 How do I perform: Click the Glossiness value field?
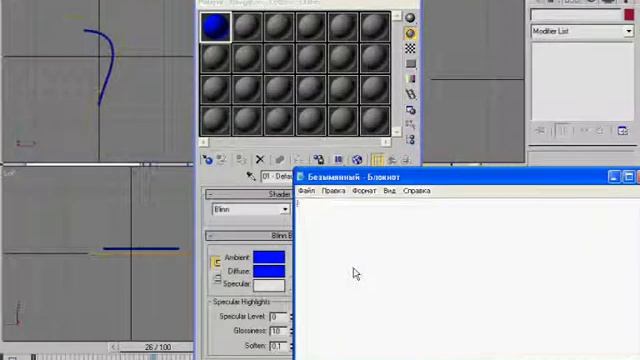click(x=279, y=331)
